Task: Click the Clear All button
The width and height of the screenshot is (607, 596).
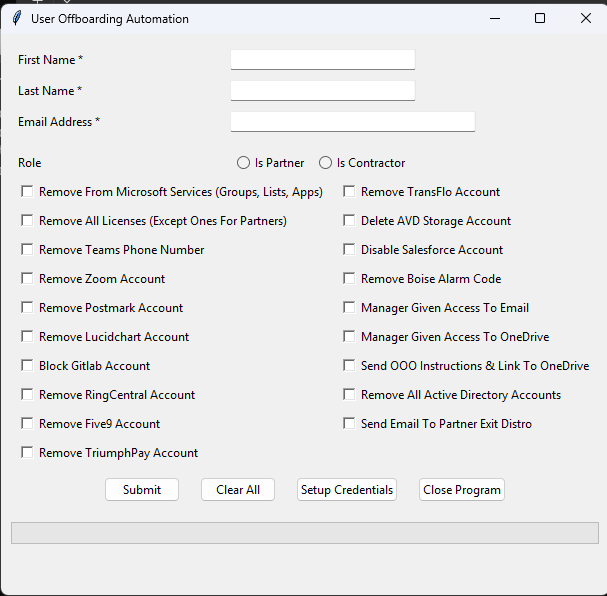Action: coord(238,490)
